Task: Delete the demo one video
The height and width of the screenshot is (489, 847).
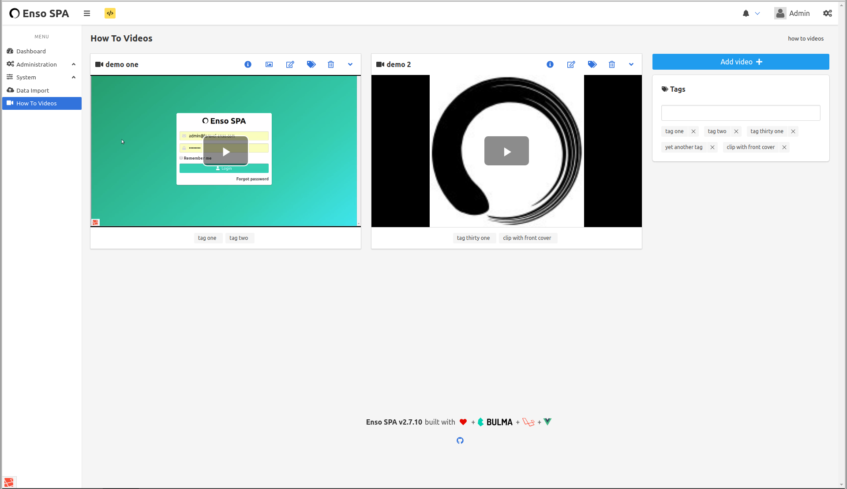Action: (x=331, y=64)
